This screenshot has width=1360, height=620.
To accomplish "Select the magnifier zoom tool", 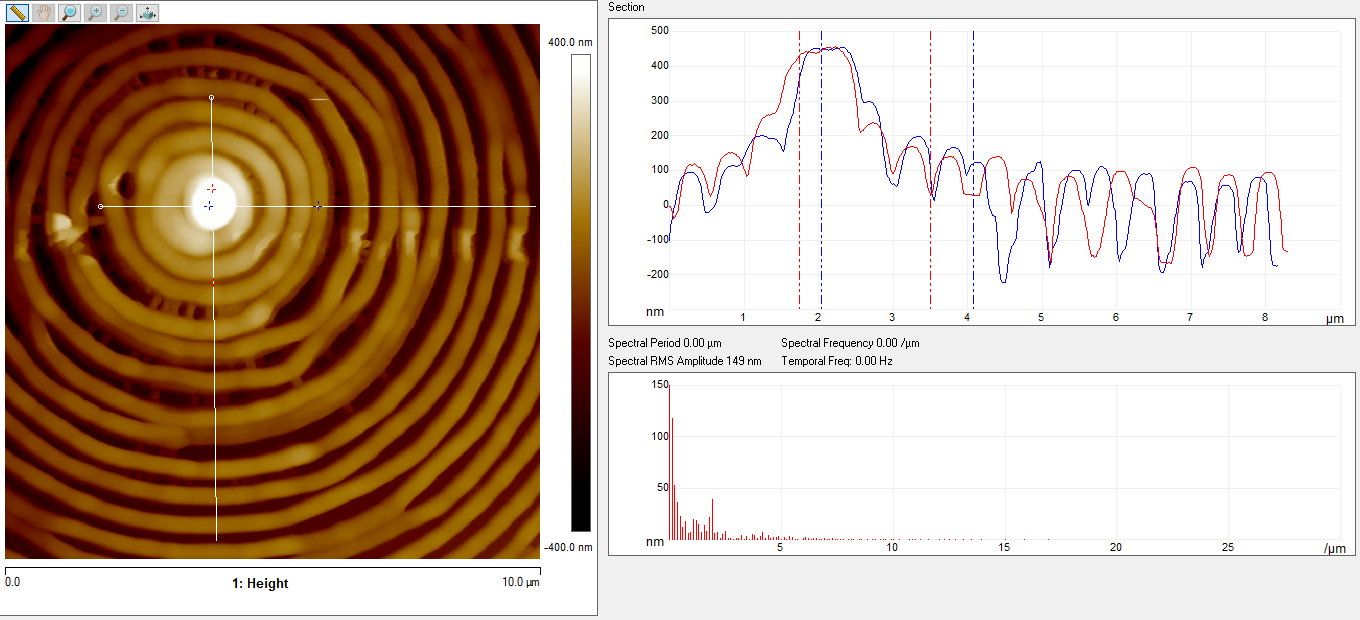I will (69, 13).
